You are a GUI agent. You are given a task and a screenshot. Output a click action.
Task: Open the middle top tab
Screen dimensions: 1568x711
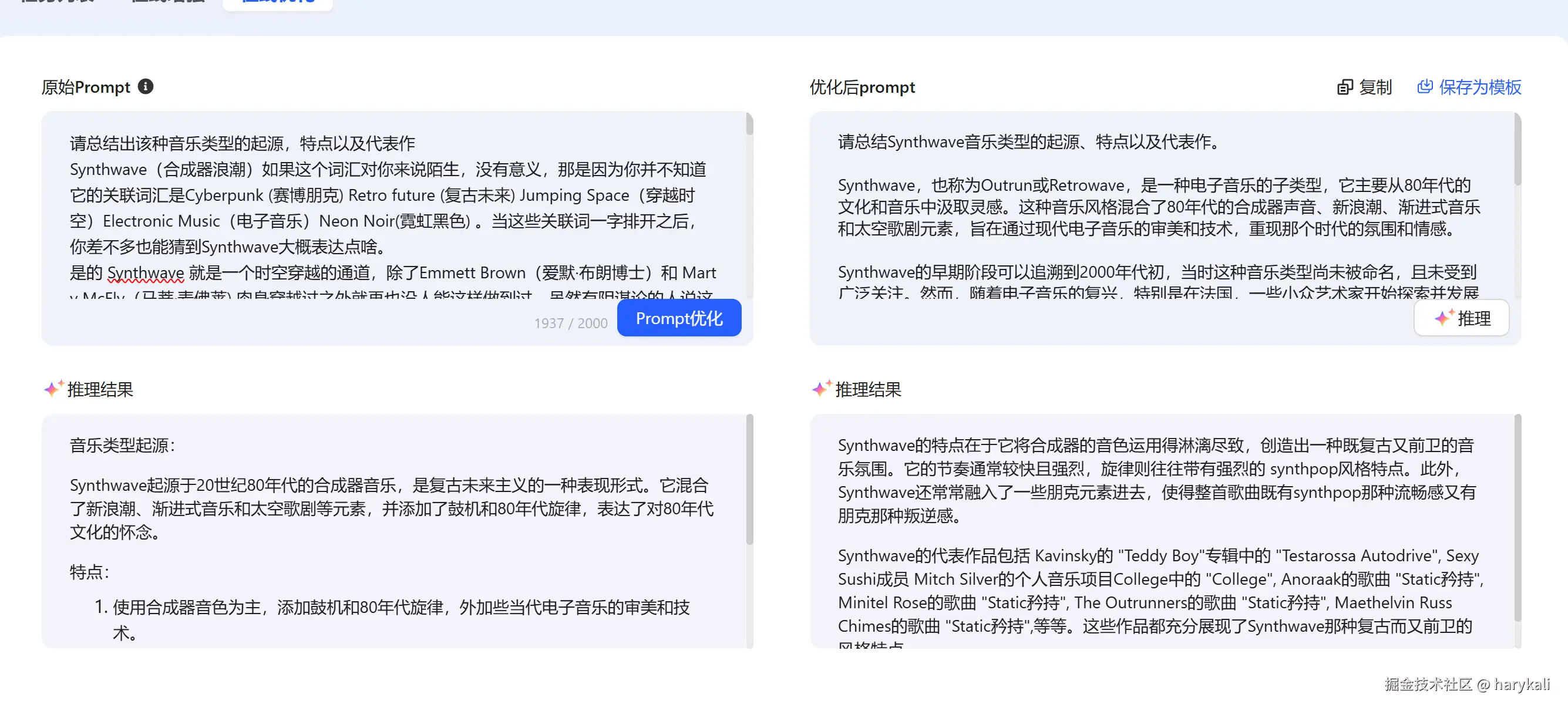(x=168, y=2)
